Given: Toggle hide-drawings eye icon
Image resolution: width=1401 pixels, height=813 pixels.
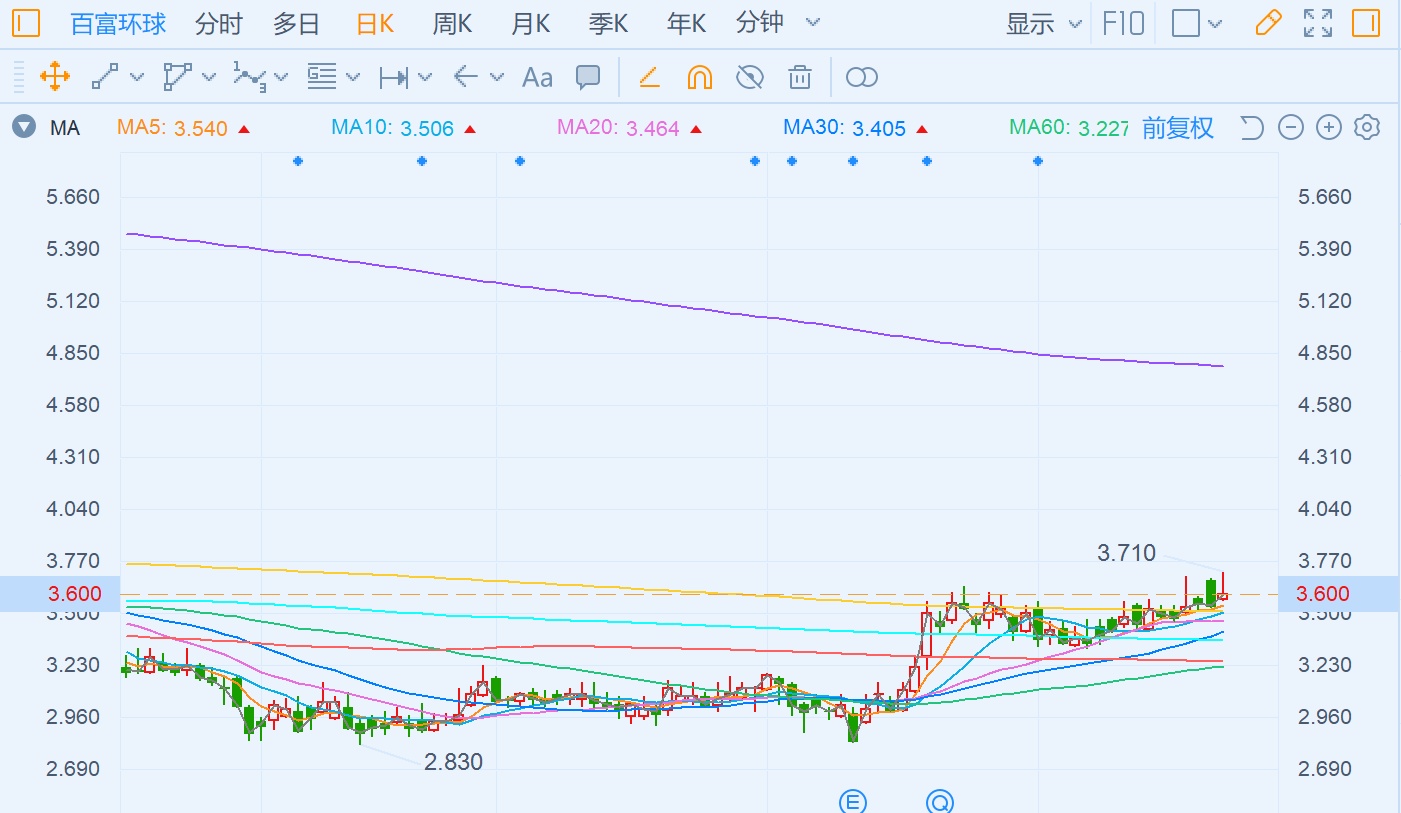Looking at the screenshot, I should click(749, 77).
